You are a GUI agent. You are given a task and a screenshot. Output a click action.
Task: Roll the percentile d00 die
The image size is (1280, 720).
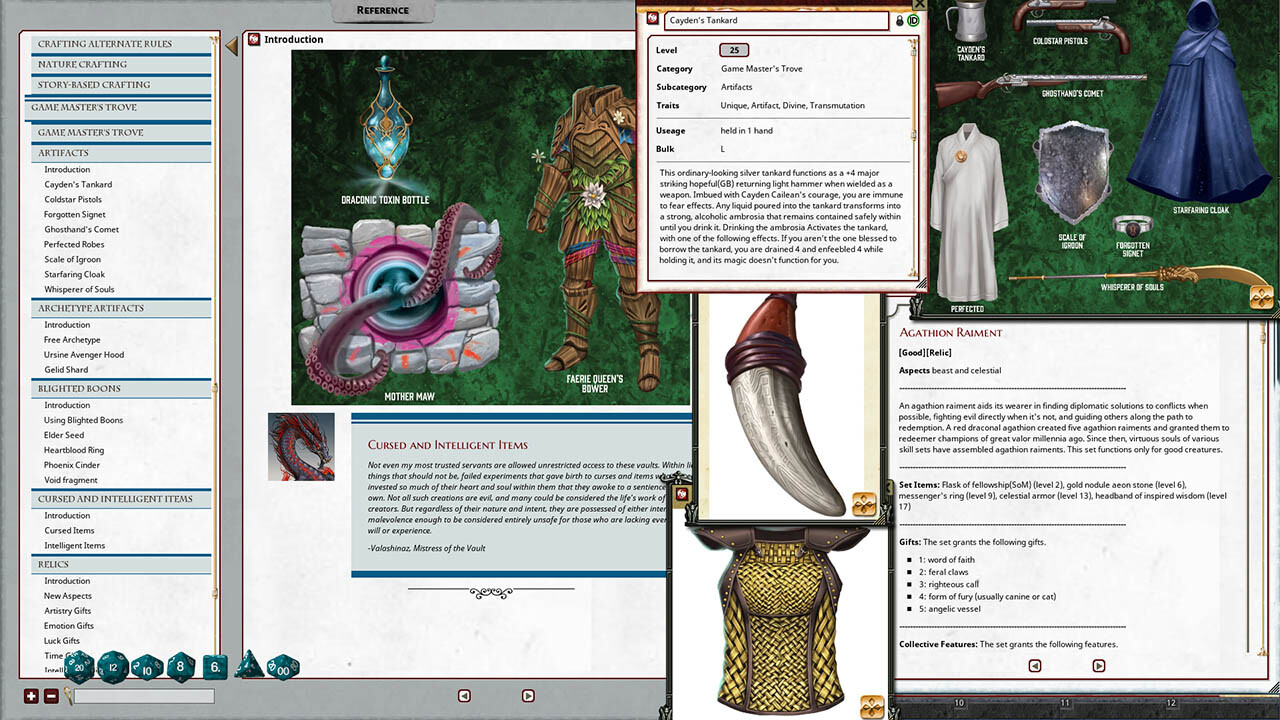[281, 667]
